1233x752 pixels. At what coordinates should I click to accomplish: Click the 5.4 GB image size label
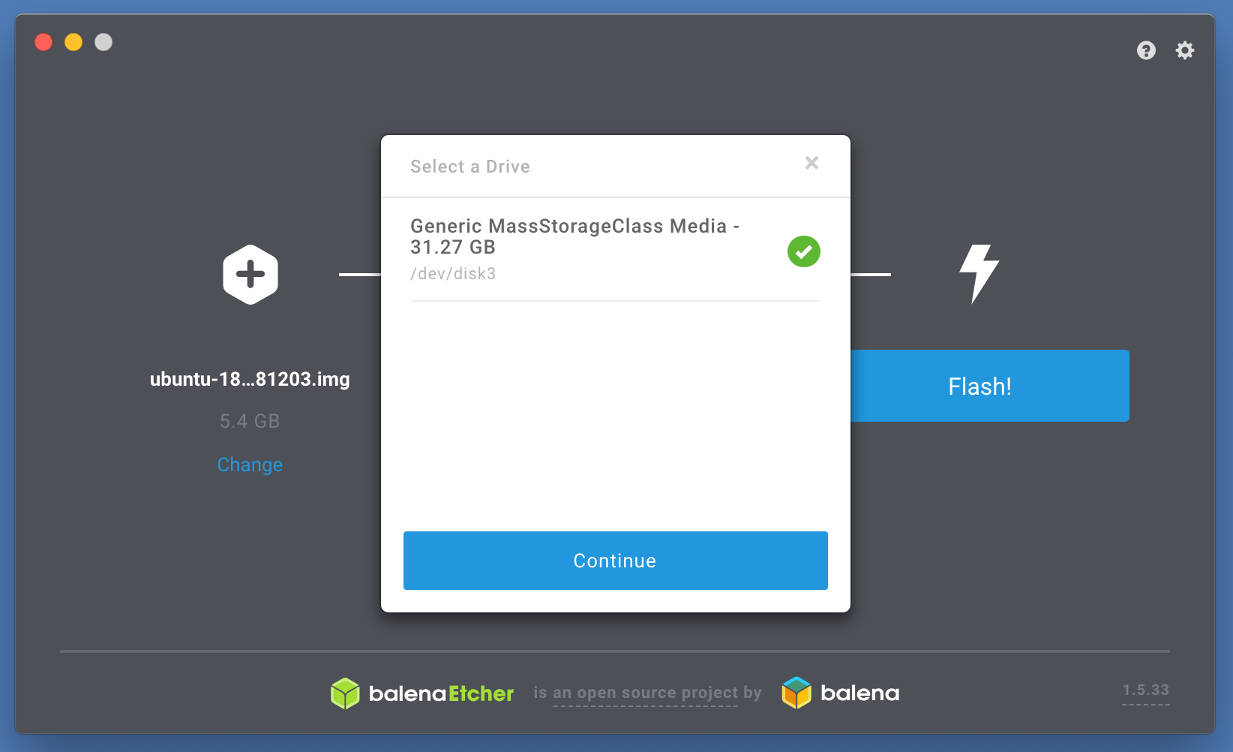pos(250,422)
